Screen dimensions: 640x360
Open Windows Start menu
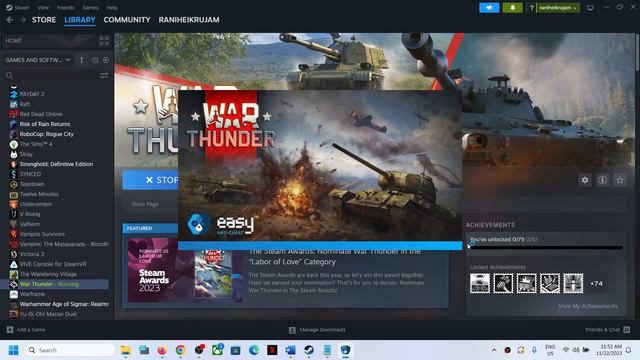click(x=13, y=350)
